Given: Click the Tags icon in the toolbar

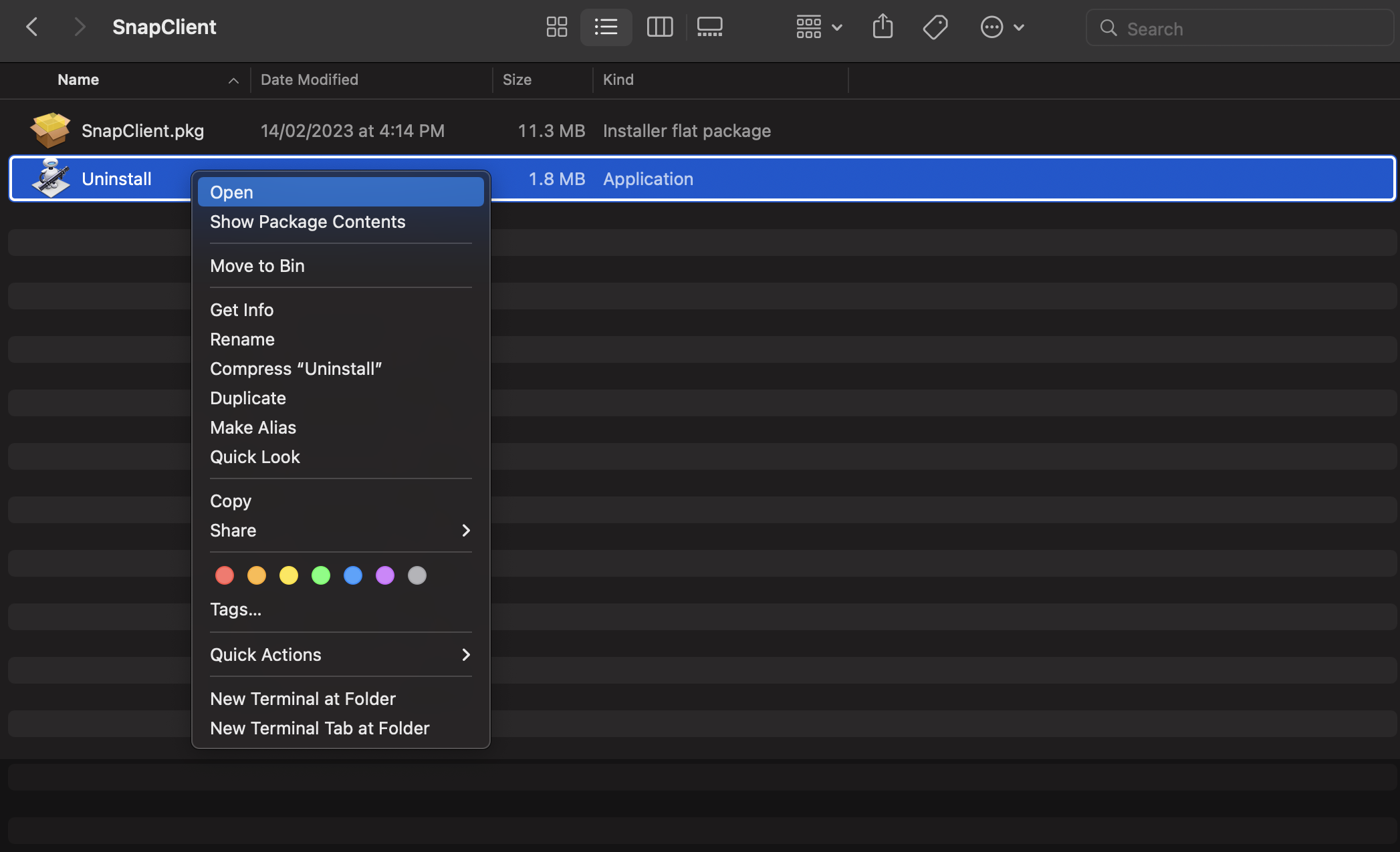Looking at the screenshot, I should coord(935,27).
